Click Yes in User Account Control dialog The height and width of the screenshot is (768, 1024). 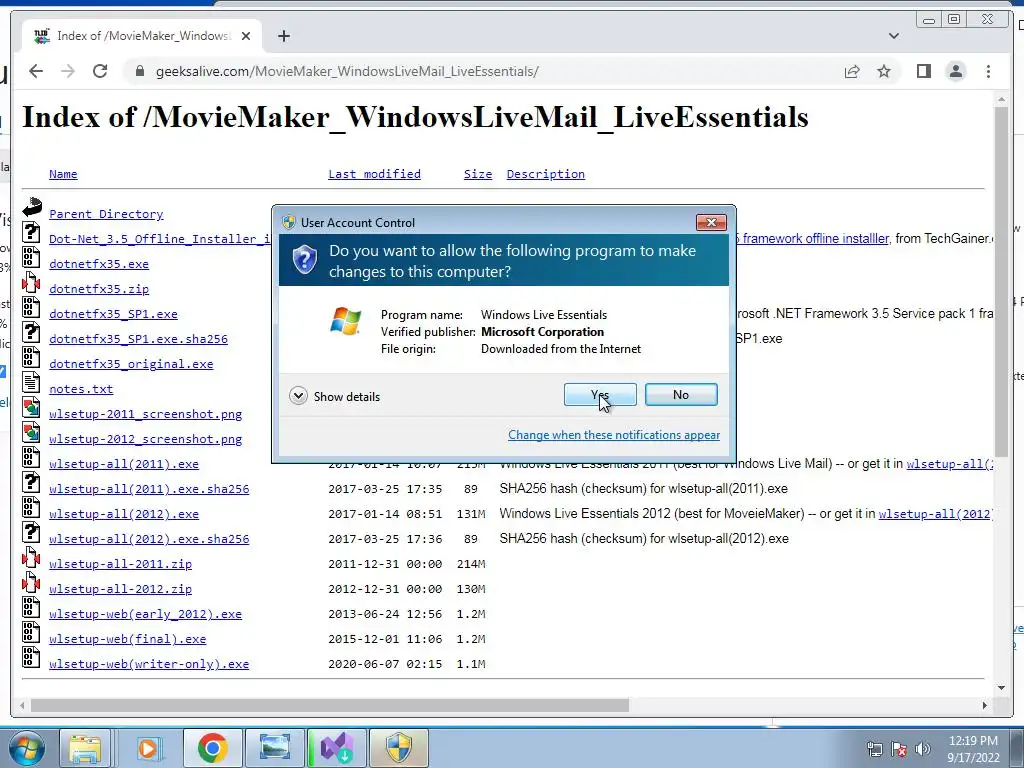(x=600, y=394)
